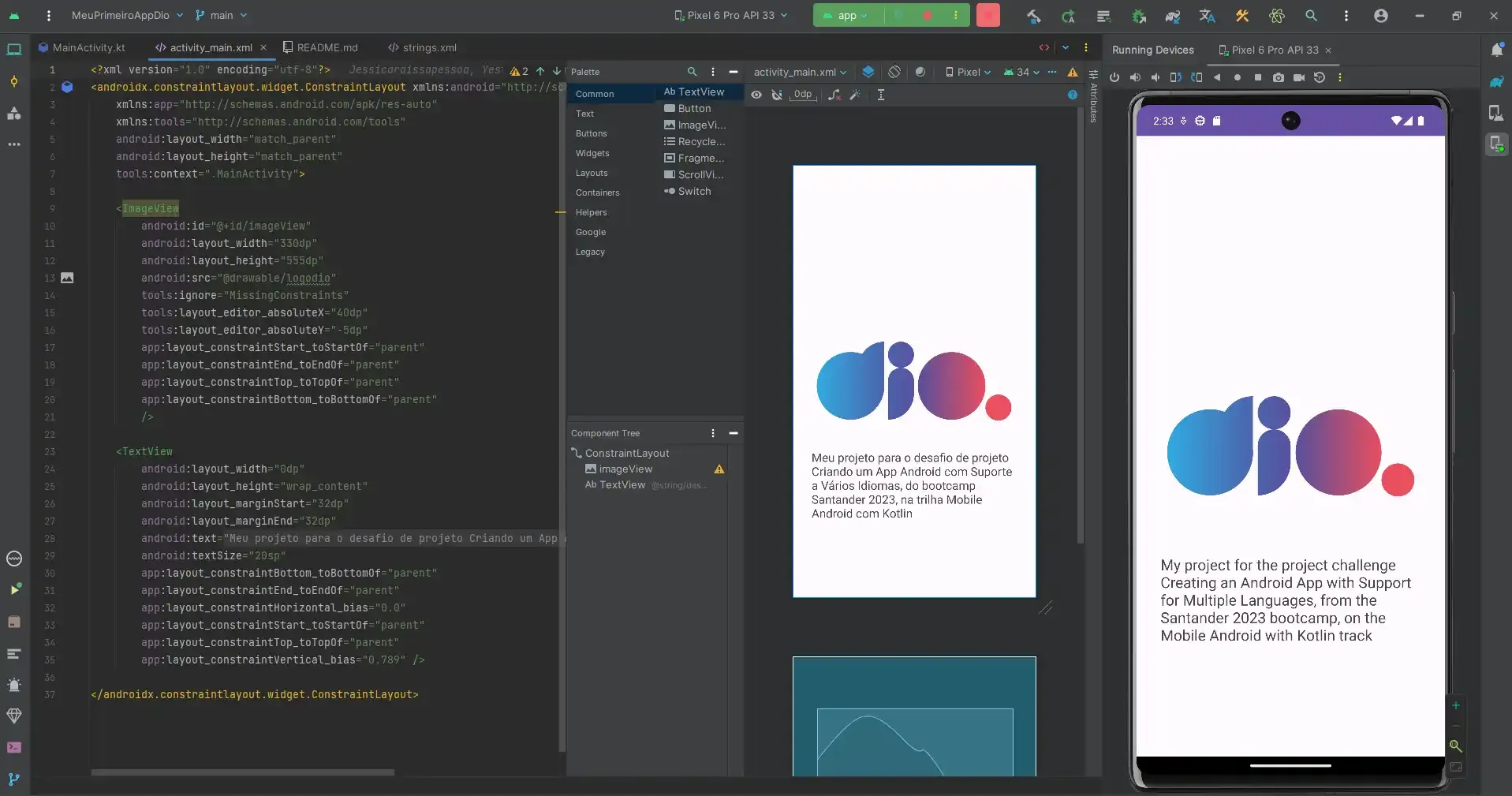Image resolution: width=1512 pixels, height=796 pixels.
Task: Open MeuPrimeiroAppDio project dropdown
Action: (x=127, y=15)
